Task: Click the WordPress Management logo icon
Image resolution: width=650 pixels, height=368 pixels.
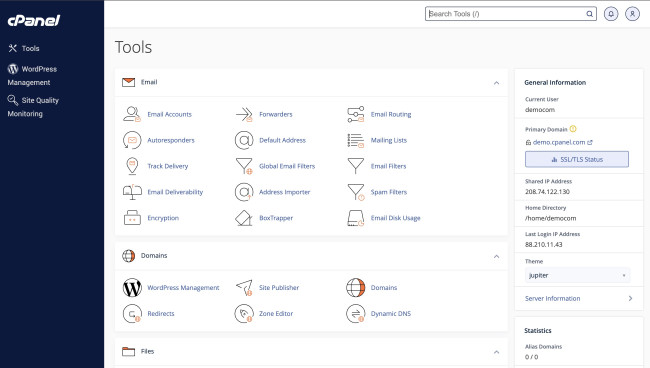Action: pos(132,288)
